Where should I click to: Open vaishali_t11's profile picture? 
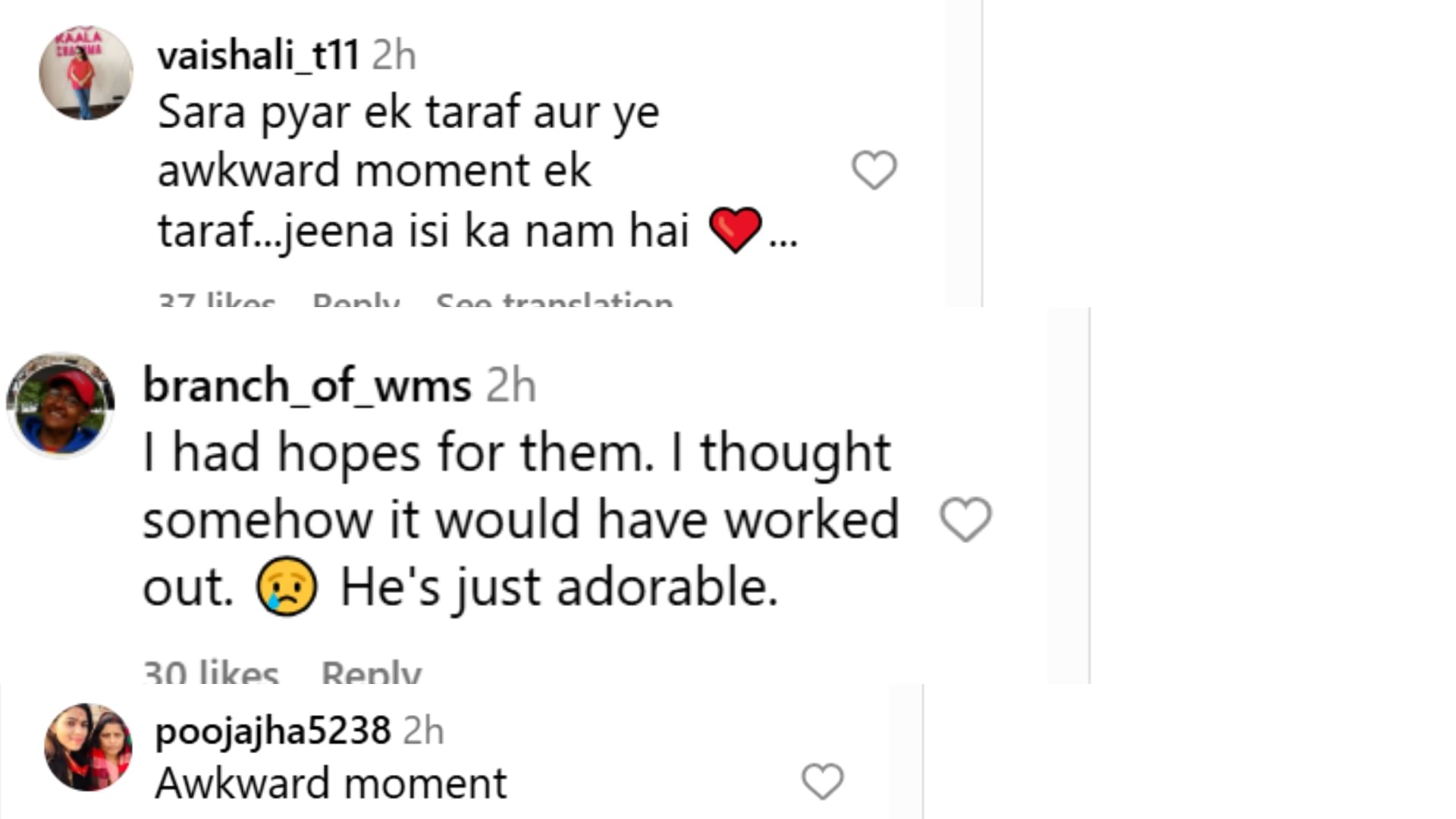click(86, 74)
